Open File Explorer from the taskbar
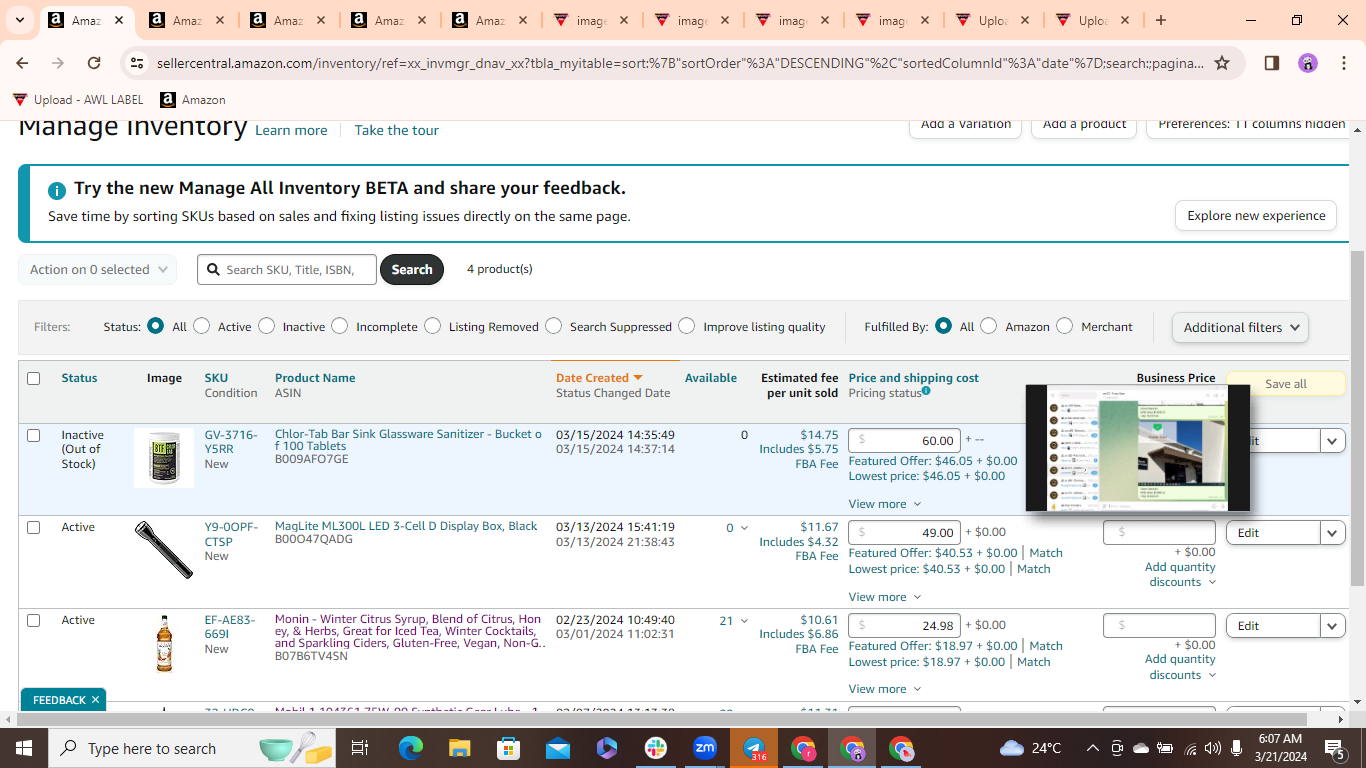This screenshot has height=768, width=1366. 460,748
